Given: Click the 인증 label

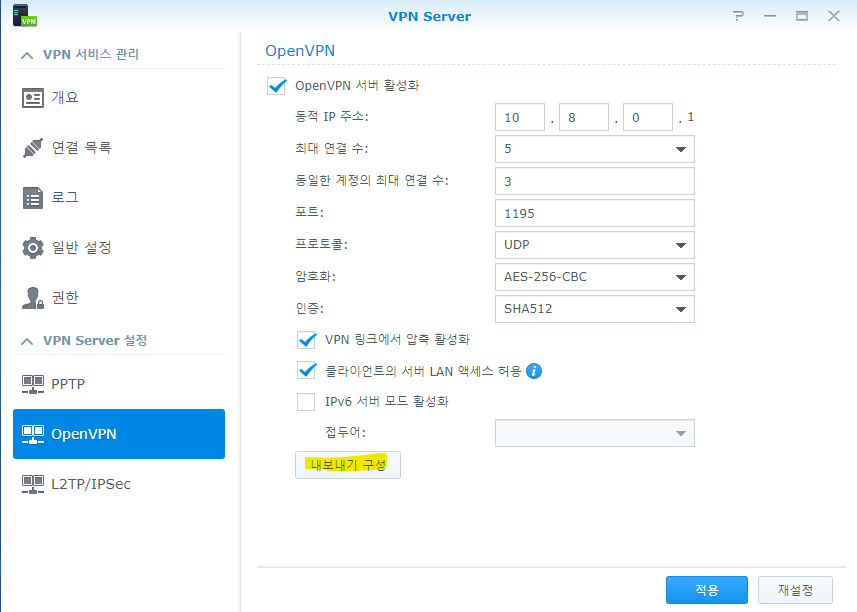Looking at the screenshot, I should [309, 309].
